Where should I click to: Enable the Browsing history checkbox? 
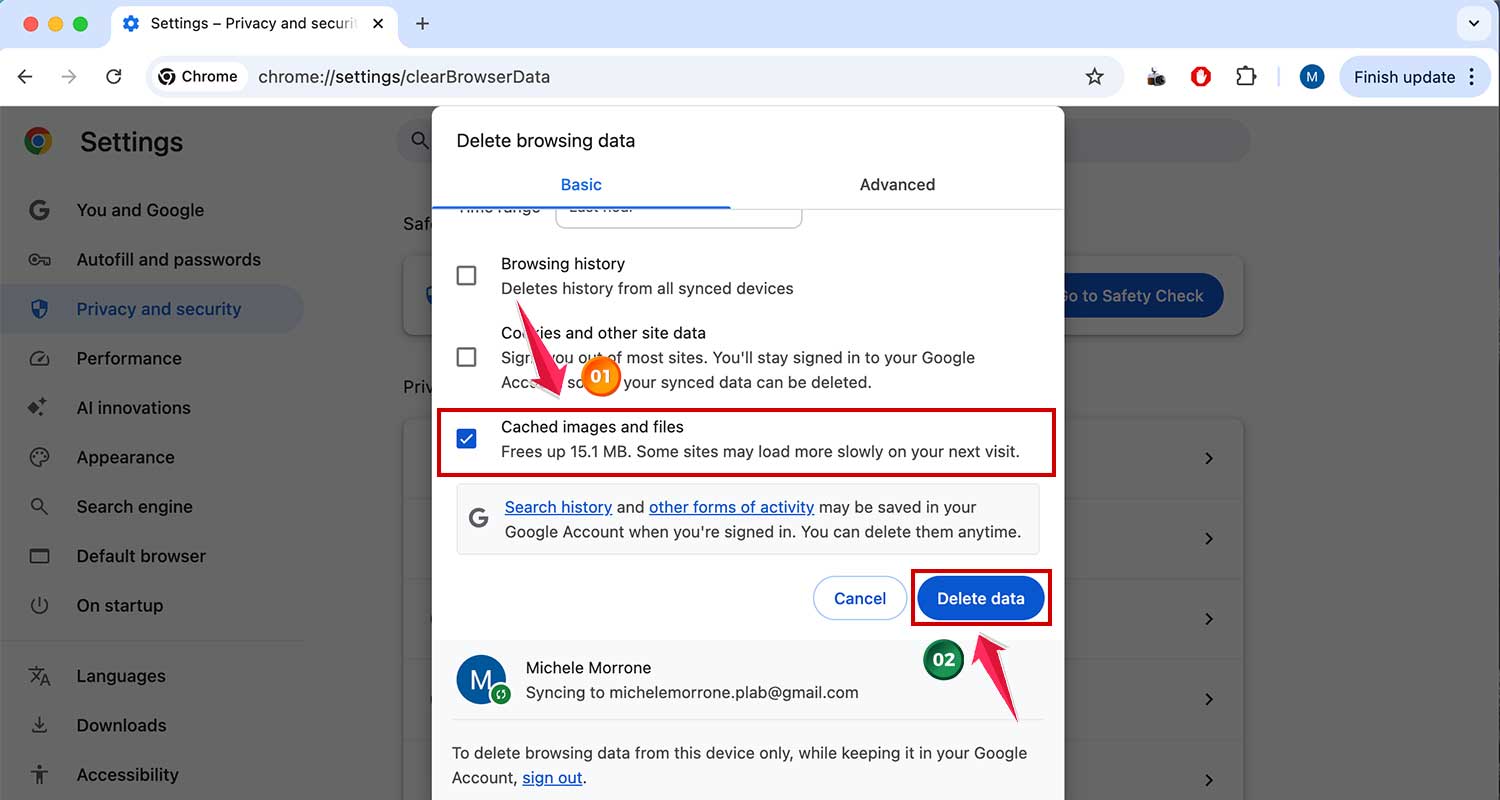point(466,275)
